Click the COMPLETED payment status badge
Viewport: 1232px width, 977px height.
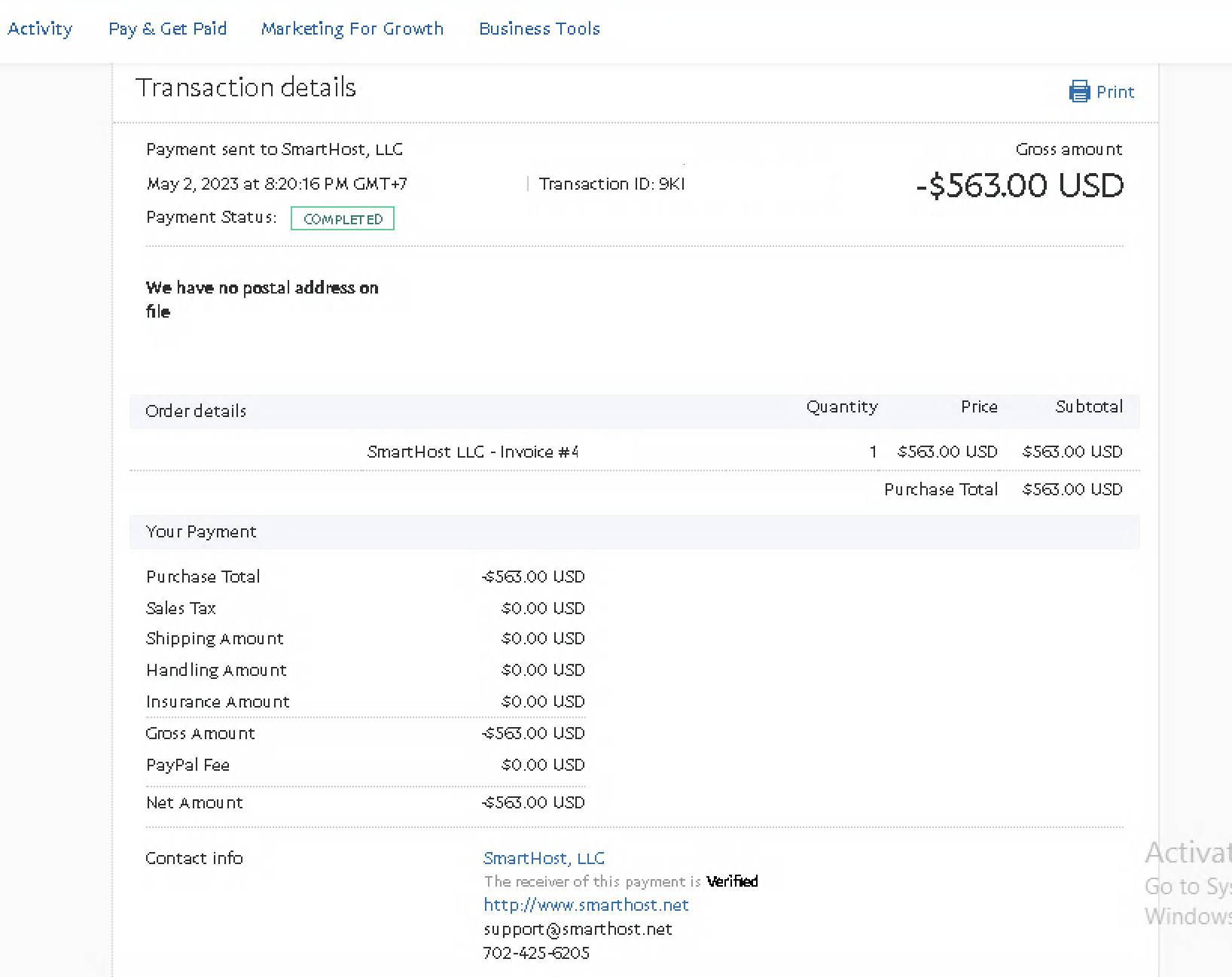tap(343, 219)
